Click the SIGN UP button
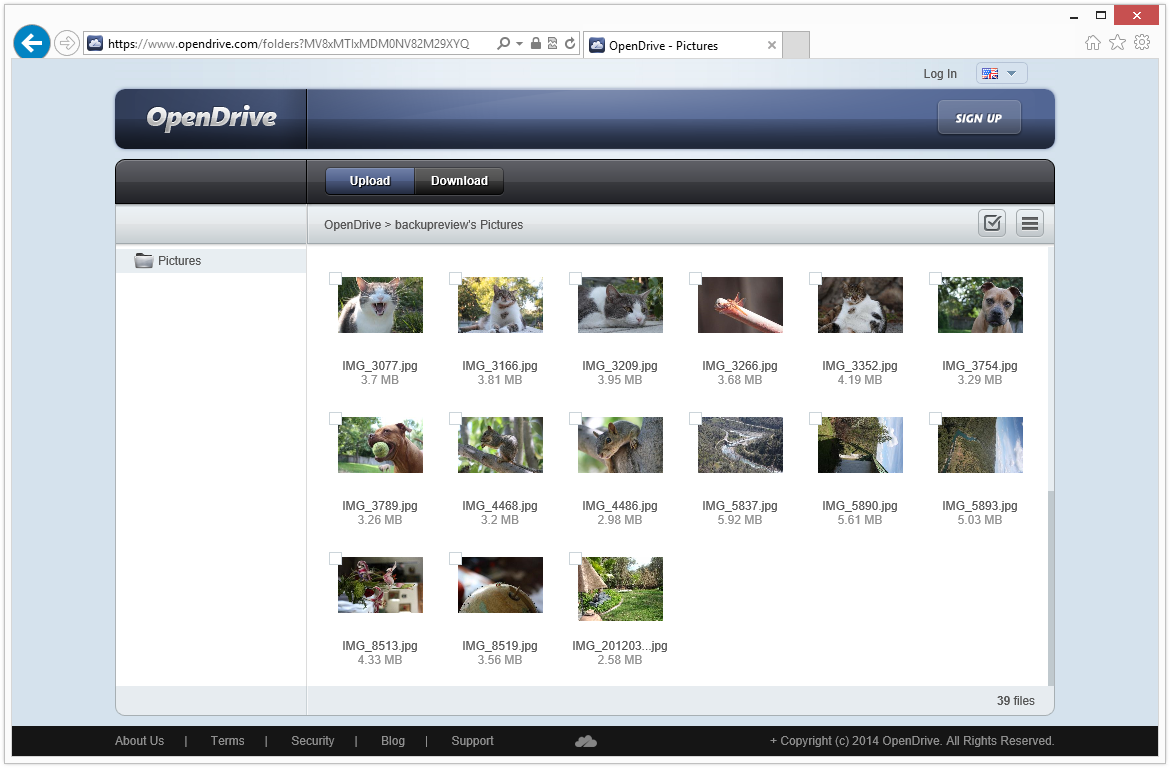1170x768 pixels. 978,118
